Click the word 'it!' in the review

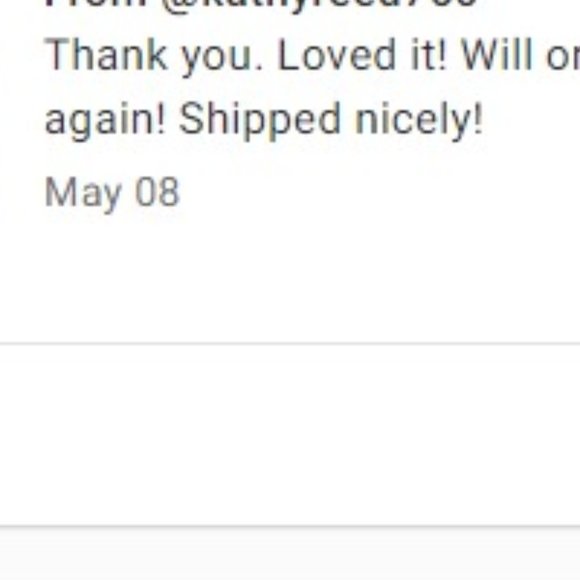(x=429, y=55)
